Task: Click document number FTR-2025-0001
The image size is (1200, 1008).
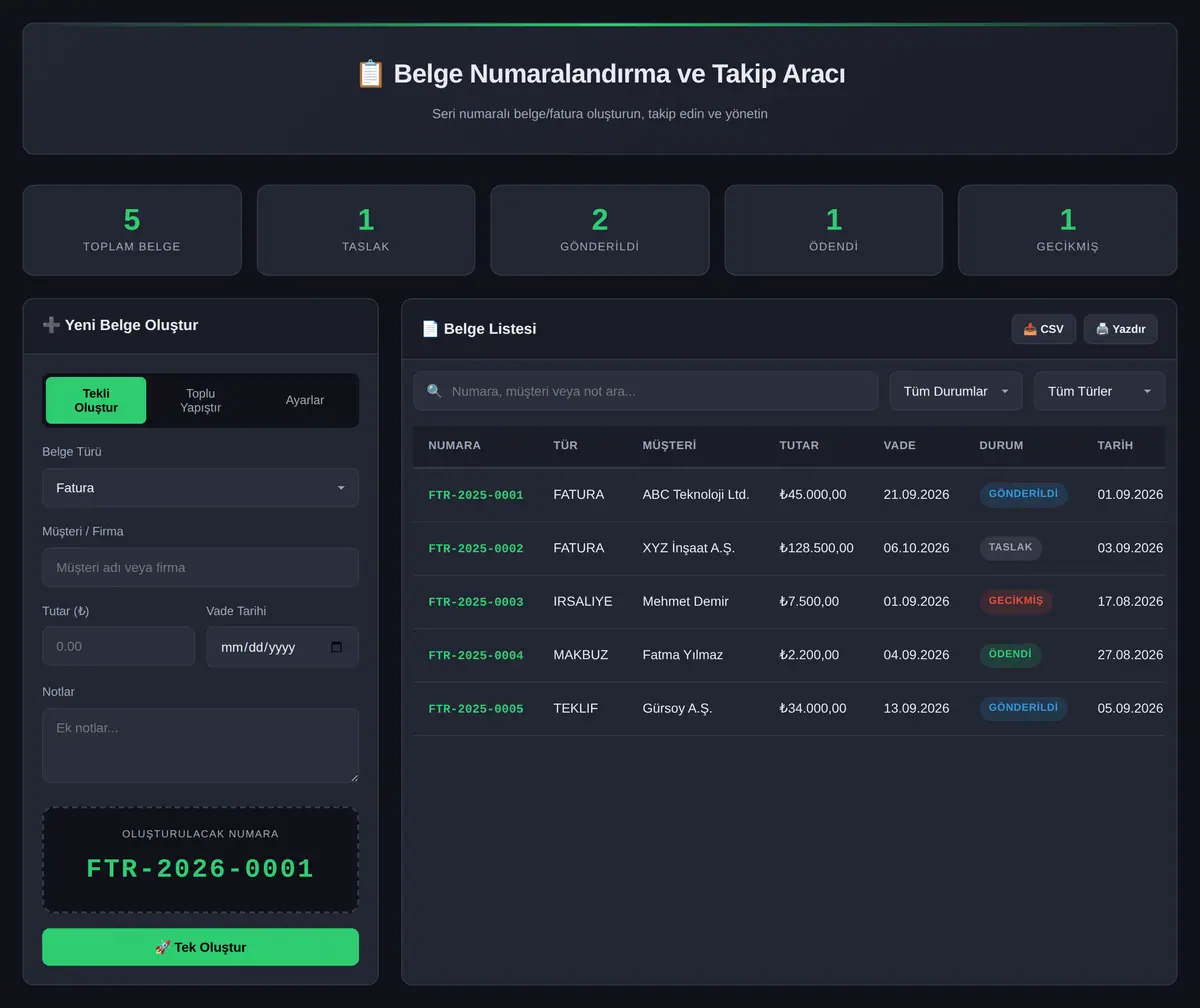Action: pos(476,495)
